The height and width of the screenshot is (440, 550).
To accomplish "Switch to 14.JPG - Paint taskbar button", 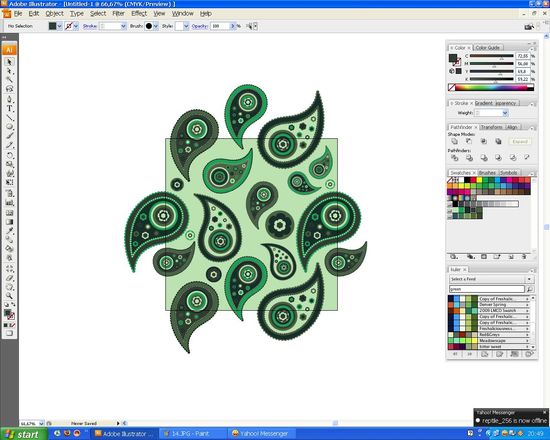I will pos(192,434).
